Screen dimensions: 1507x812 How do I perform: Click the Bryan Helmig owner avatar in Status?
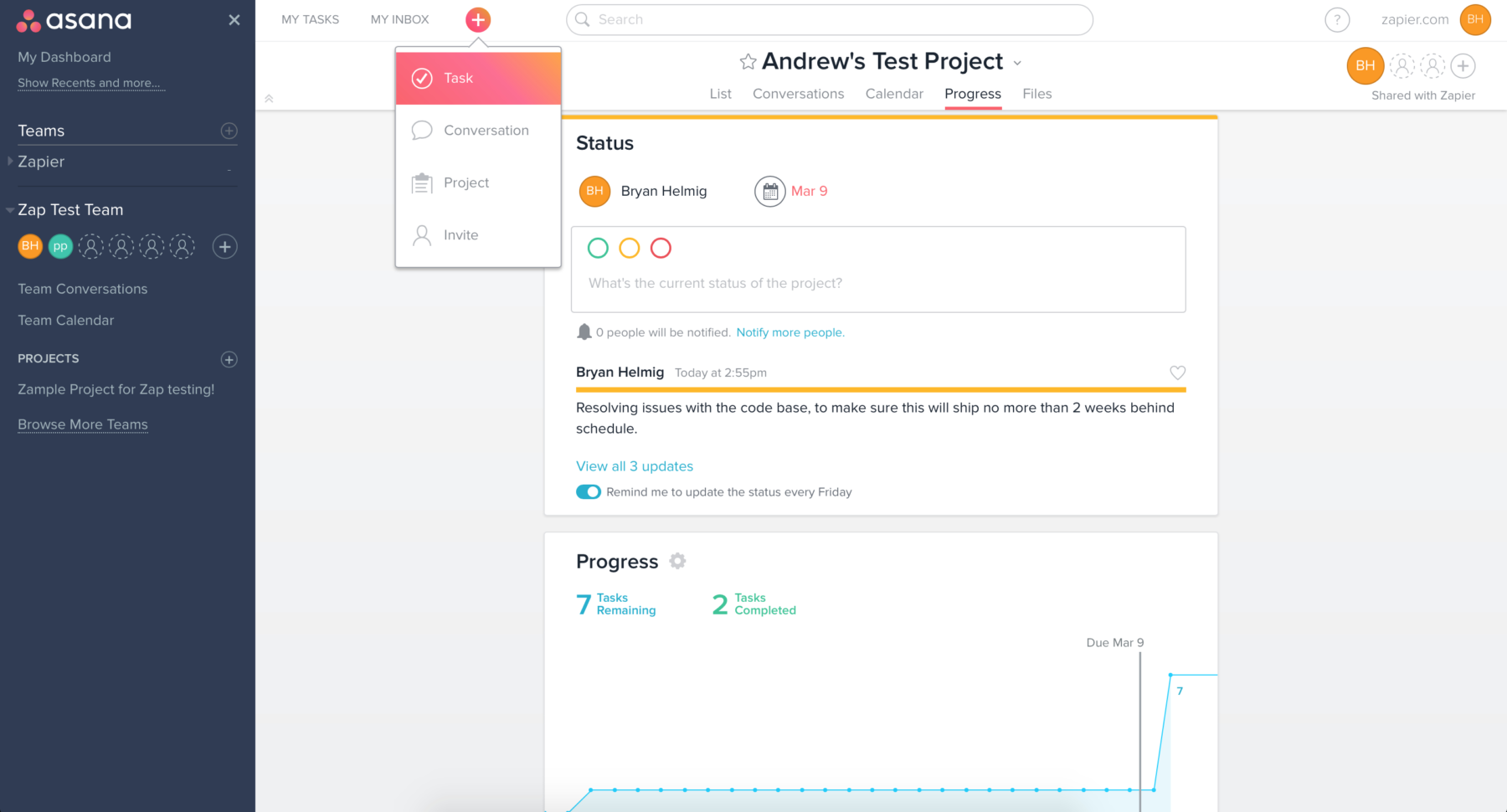[594, 191]
